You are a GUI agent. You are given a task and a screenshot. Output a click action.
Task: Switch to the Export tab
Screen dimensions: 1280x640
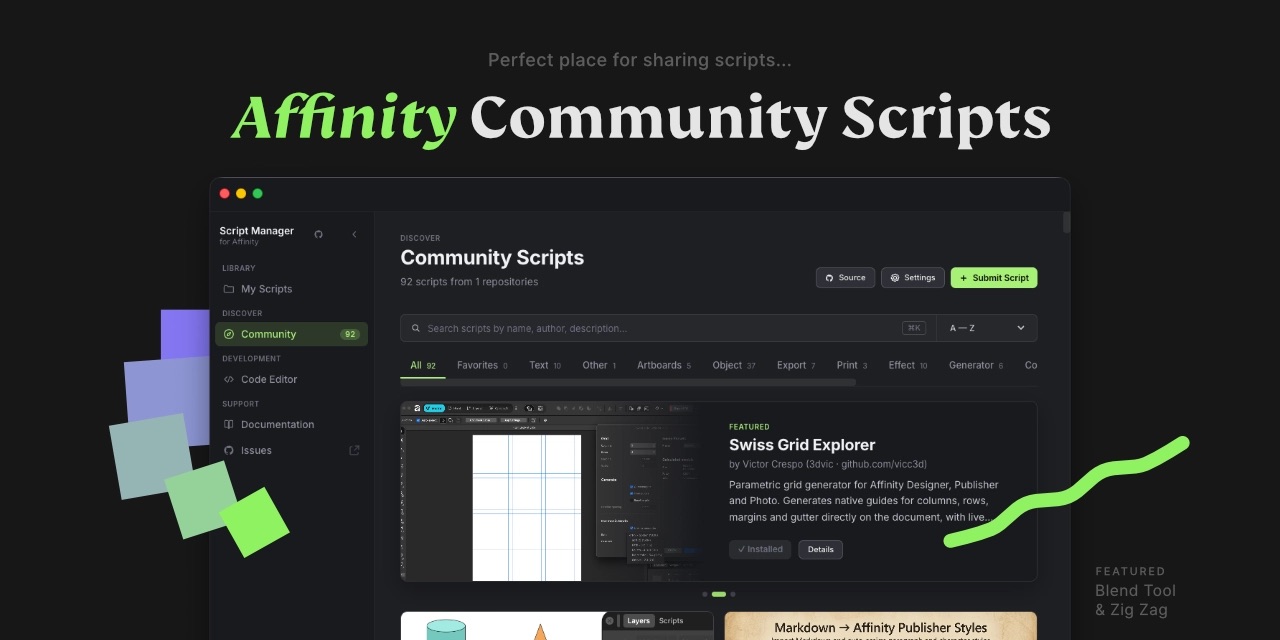click(x=796, y=365)
